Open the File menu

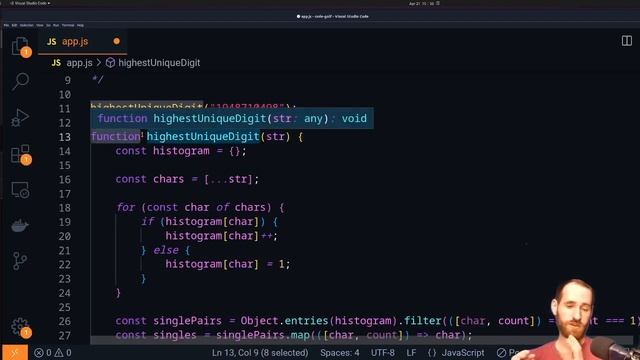pyautogui.click(x=6, y=25)
